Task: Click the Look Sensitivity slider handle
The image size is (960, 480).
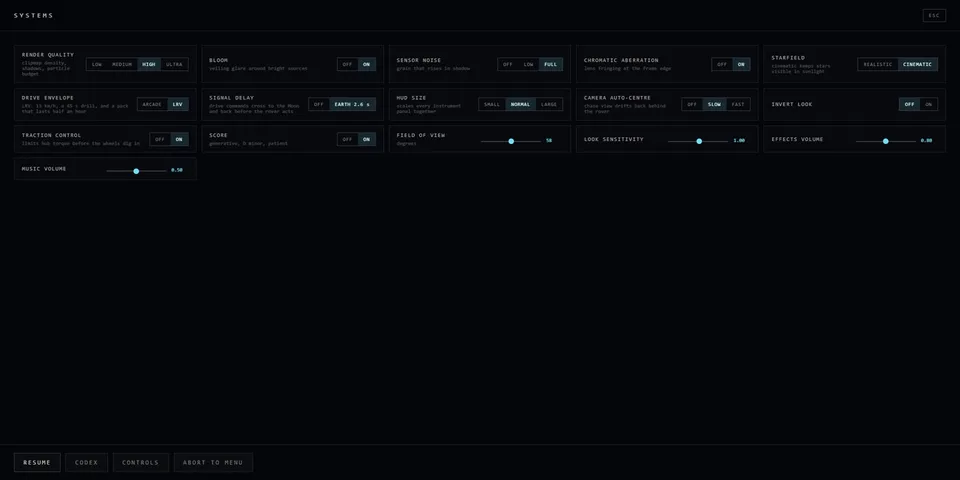Action: click(x=699, y=141)
